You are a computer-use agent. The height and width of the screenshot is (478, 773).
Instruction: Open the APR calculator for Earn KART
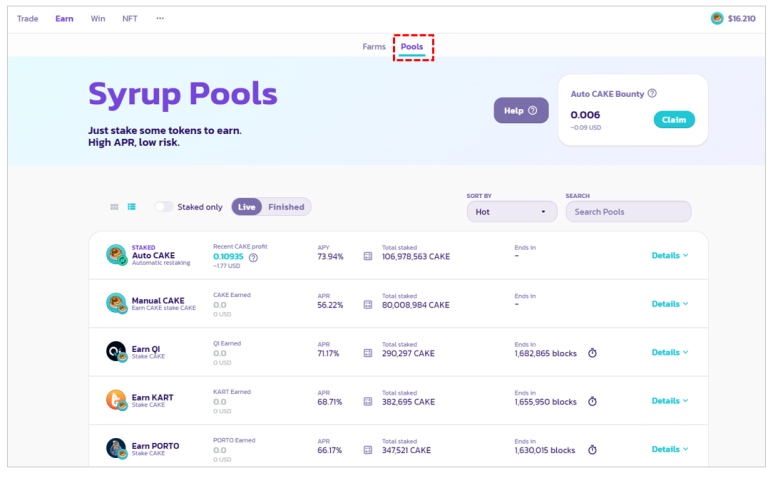pos(368,402)
